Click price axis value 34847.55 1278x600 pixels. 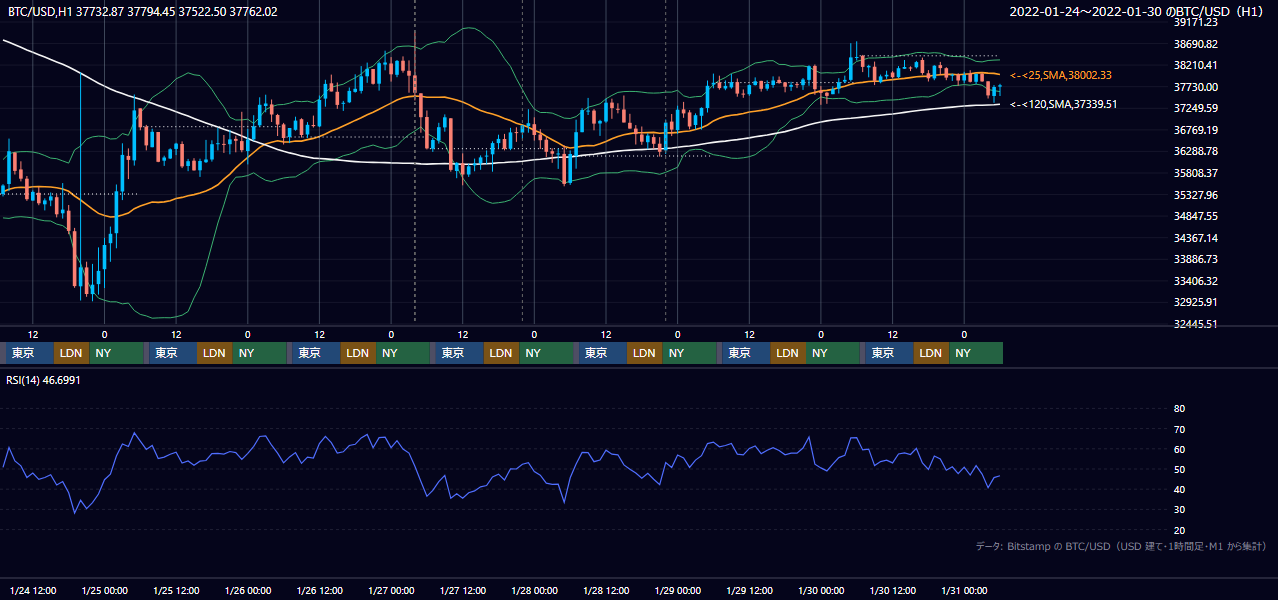pos(1195,216)
